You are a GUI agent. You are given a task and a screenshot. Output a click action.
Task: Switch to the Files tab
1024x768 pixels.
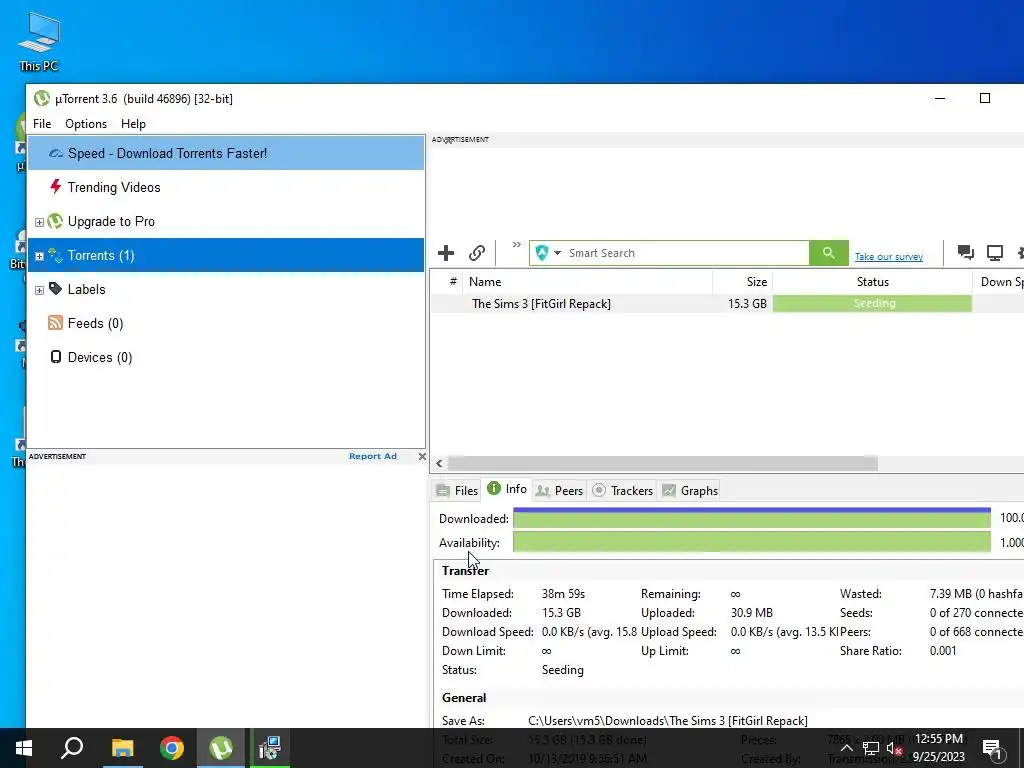point(457,490)
